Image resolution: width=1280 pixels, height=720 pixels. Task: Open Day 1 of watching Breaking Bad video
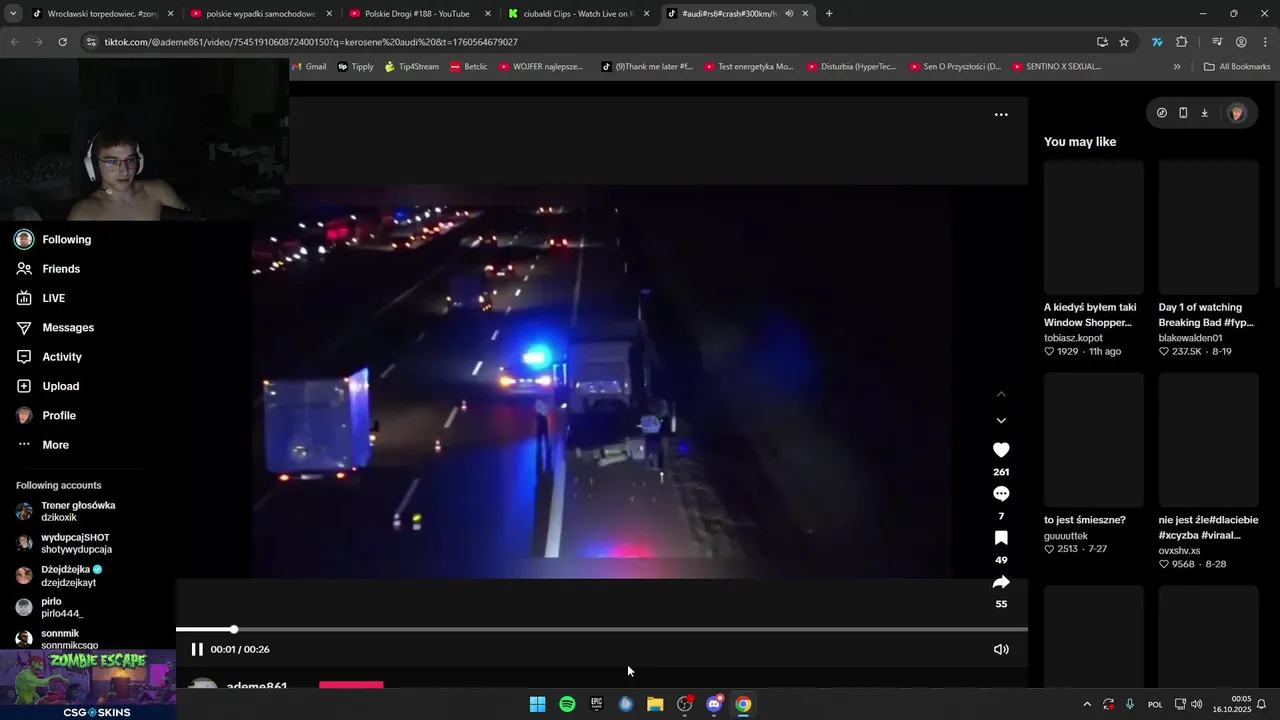click(x=1208, y=227)
